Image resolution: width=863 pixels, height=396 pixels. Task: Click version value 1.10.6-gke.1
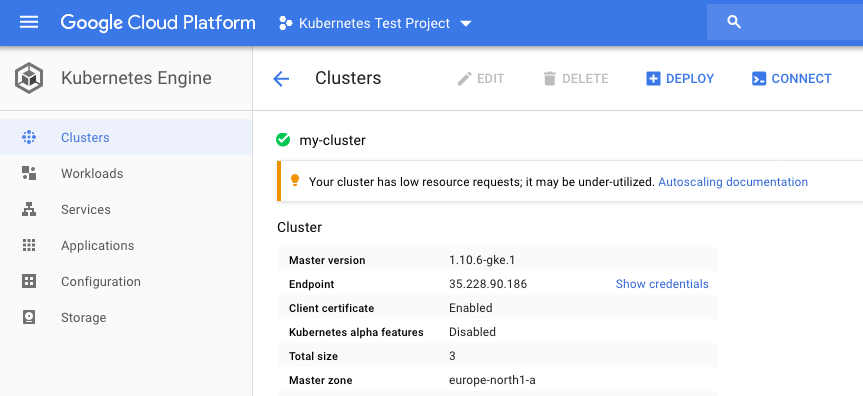[x=482, y=260]
